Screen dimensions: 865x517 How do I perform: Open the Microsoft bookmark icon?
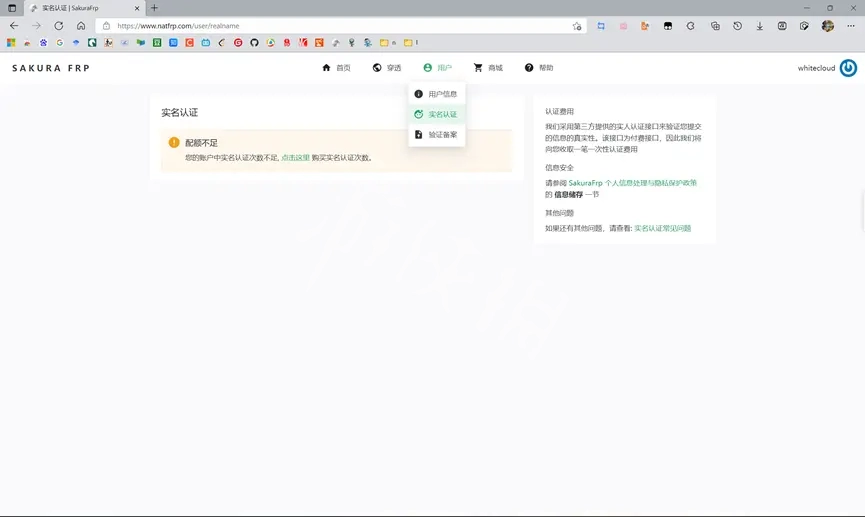click(x=11, y=42)
